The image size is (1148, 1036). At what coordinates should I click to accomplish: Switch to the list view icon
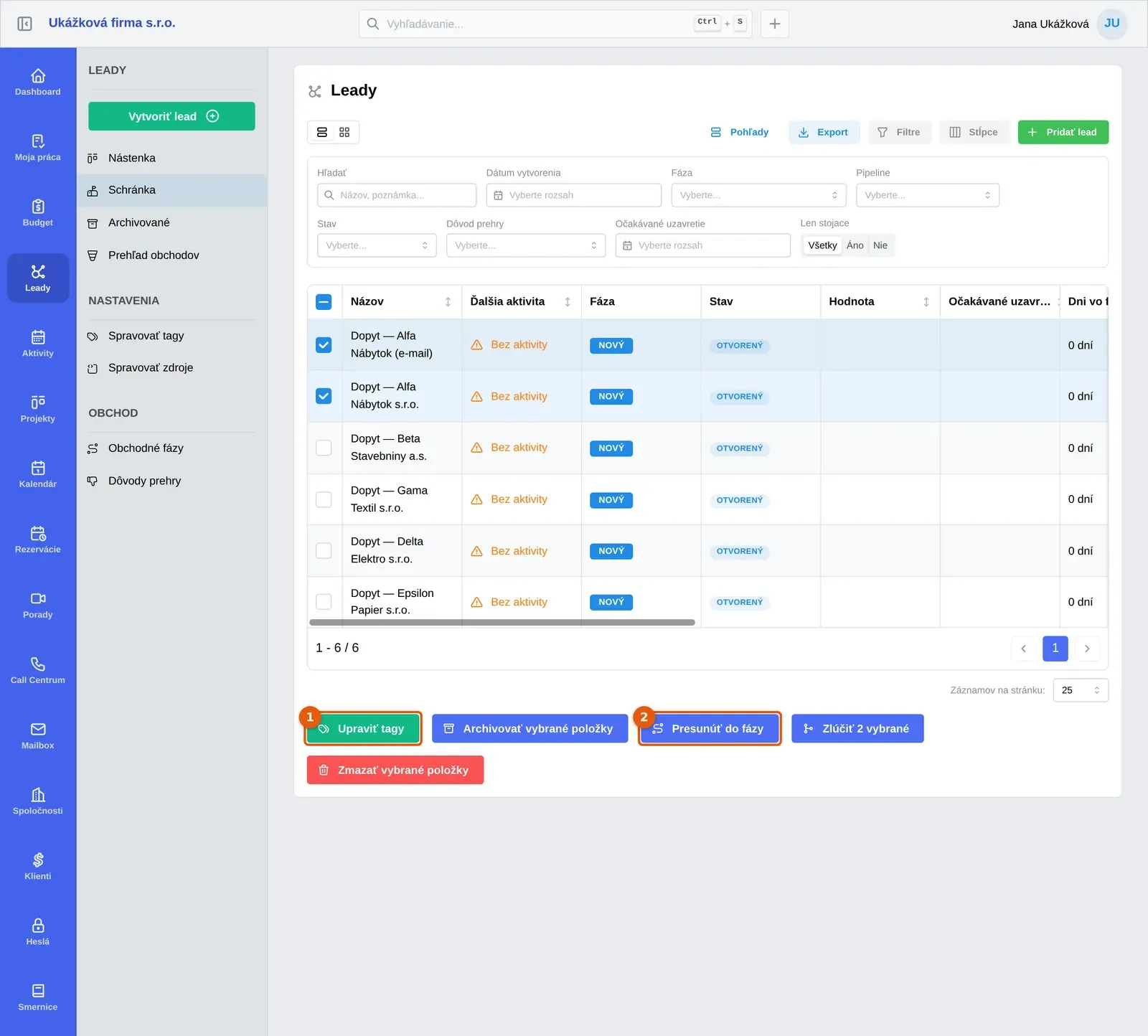point(322,132)
